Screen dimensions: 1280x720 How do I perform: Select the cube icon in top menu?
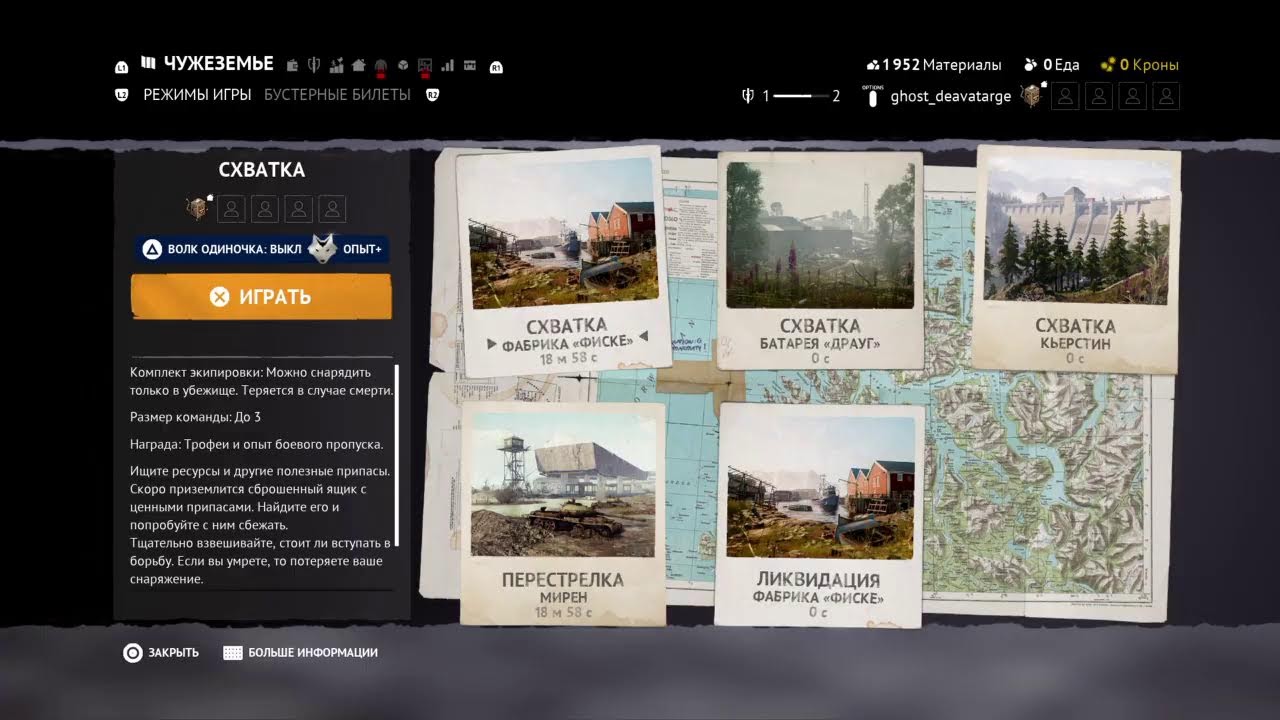tap(402, 66)
